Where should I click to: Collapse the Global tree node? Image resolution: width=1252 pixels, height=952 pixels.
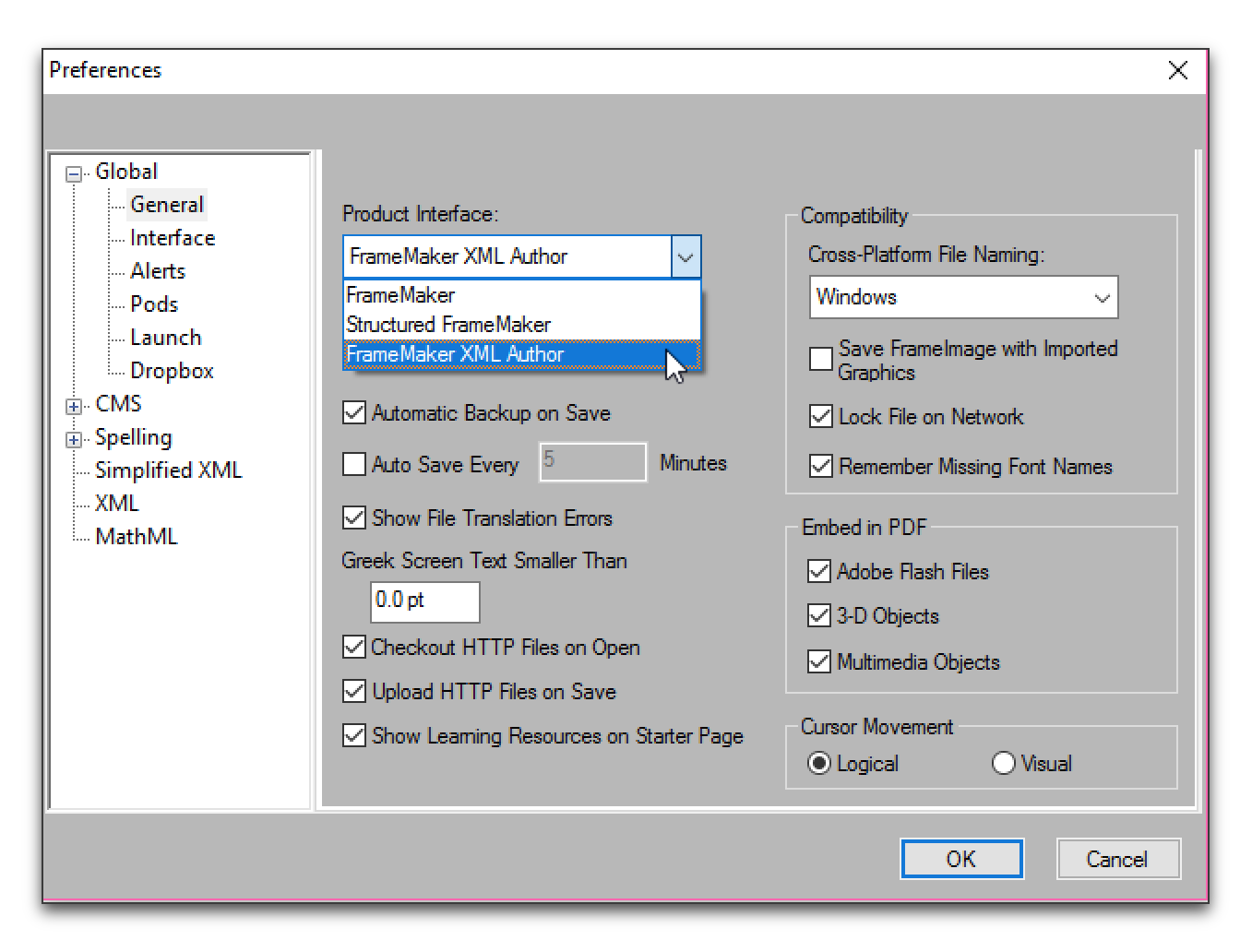(74, 173)
